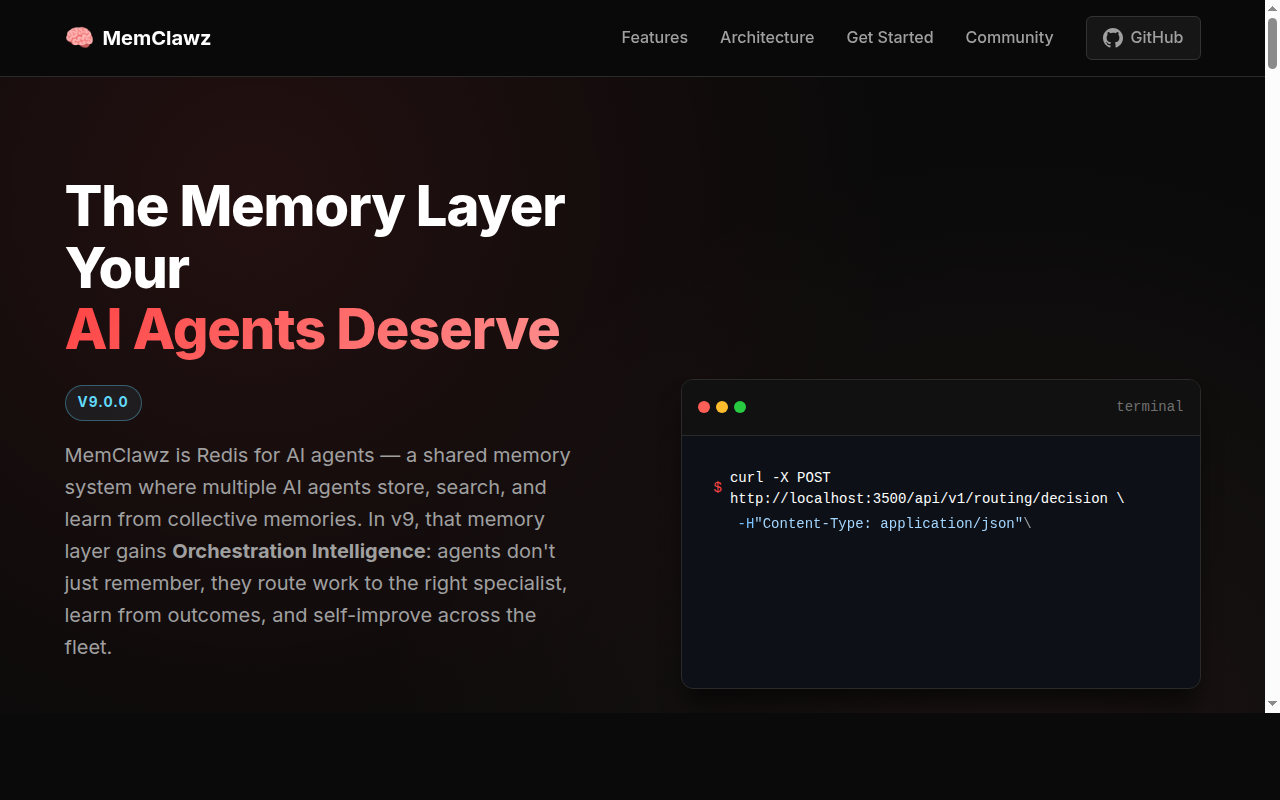
Task: Open the Community nav link
Action: click(x=1009, y=37)
